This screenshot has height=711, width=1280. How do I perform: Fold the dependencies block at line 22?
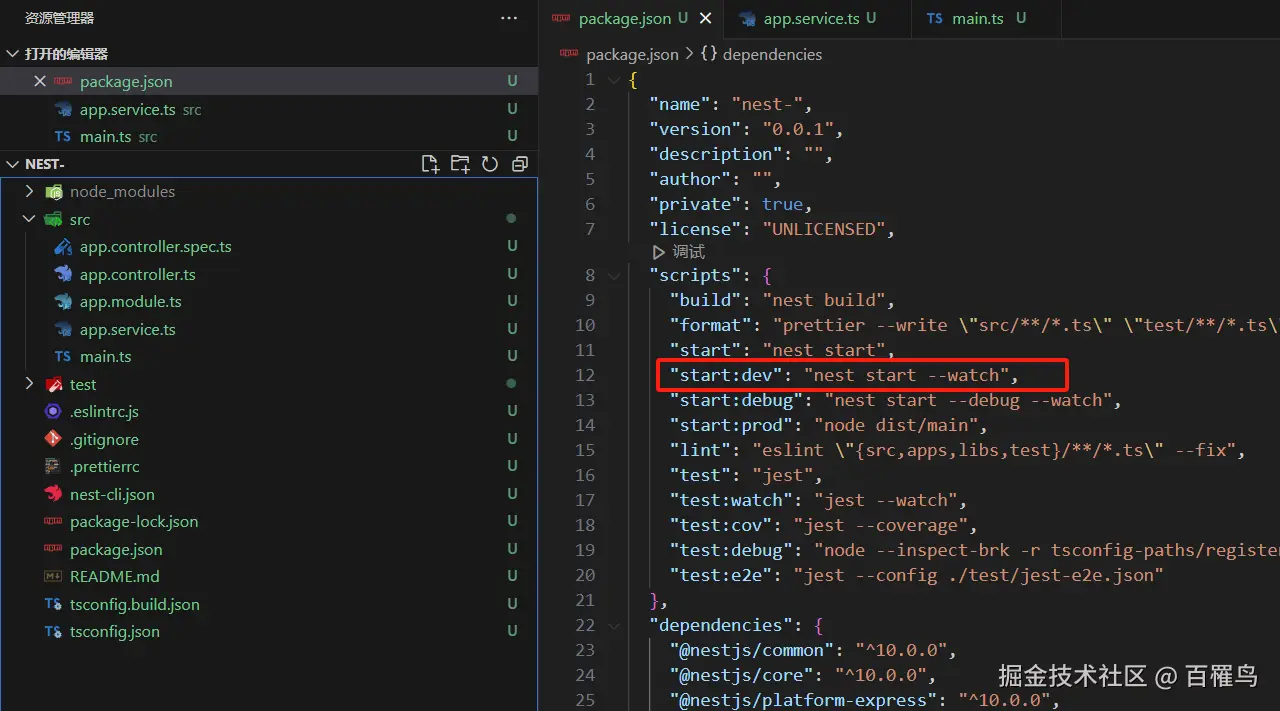pyautogui.click(x=613, y=625)
